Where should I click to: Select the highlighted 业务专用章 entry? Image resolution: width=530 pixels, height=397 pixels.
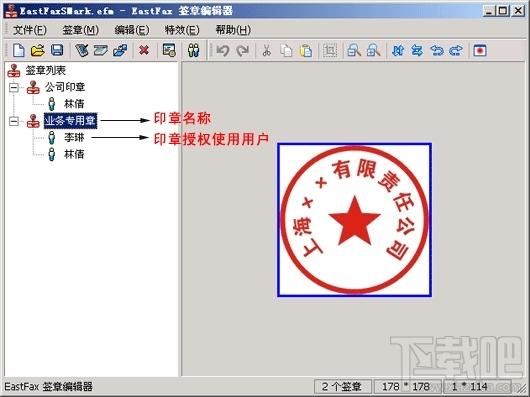(x=71, y=121)
